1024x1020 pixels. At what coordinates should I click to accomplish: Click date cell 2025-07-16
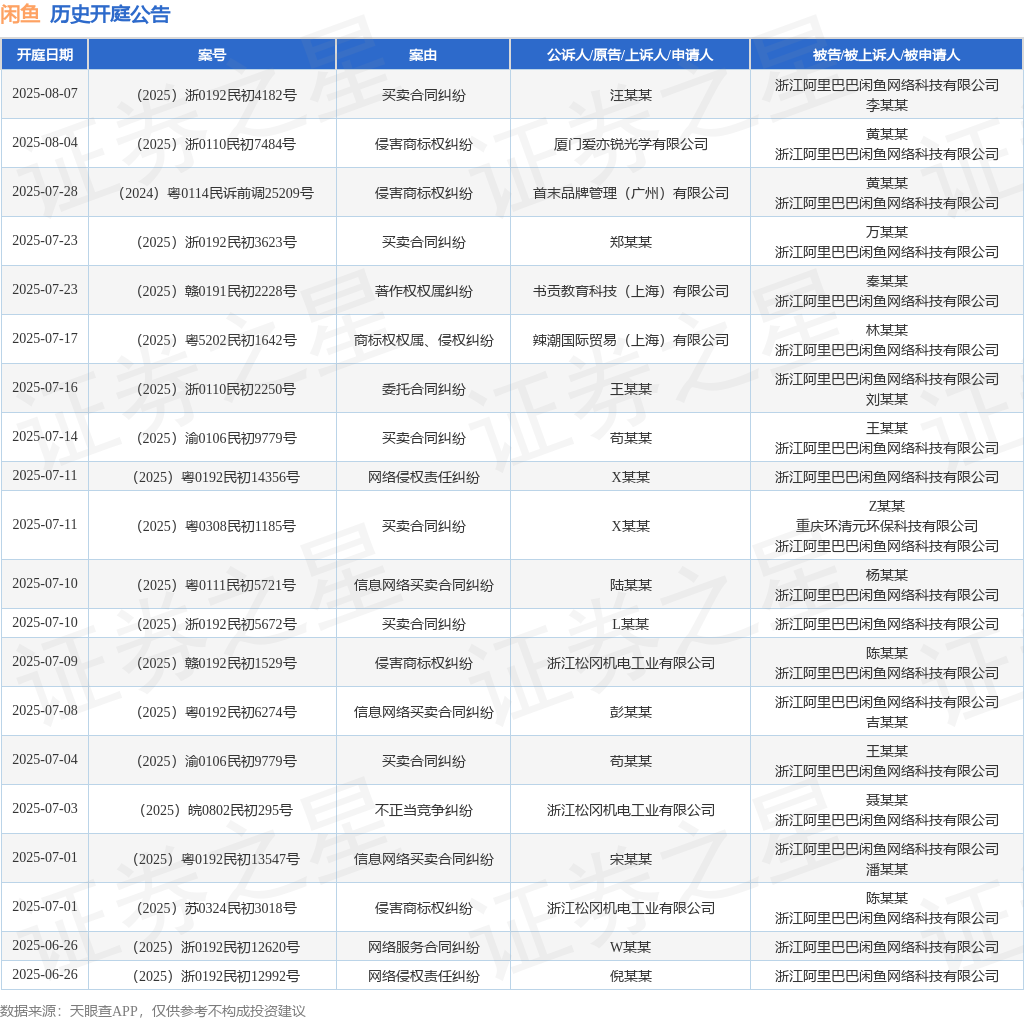click(45, 387)
